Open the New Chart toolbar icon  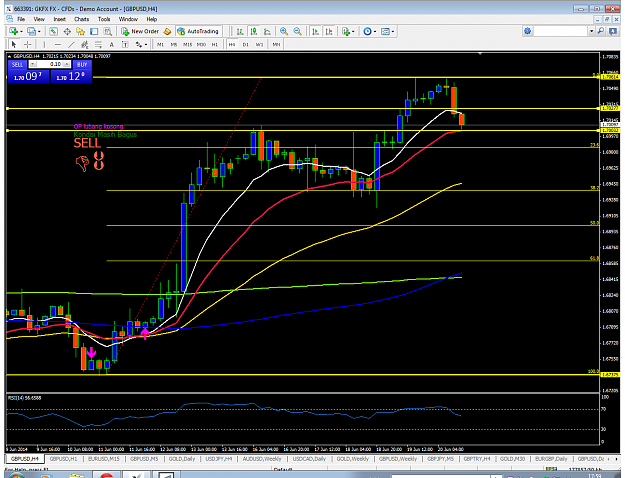[13, 31]
